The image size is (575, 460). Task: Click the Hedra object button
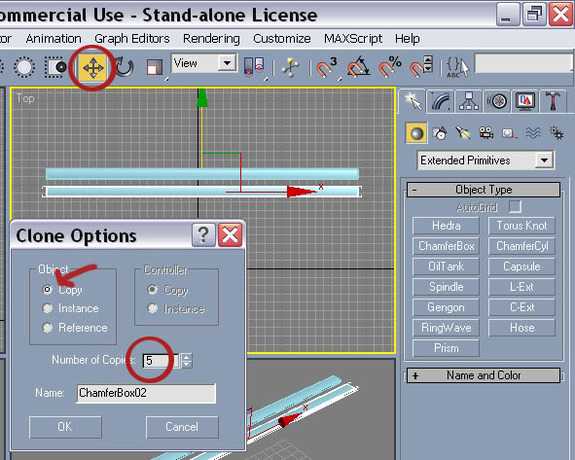446,226
